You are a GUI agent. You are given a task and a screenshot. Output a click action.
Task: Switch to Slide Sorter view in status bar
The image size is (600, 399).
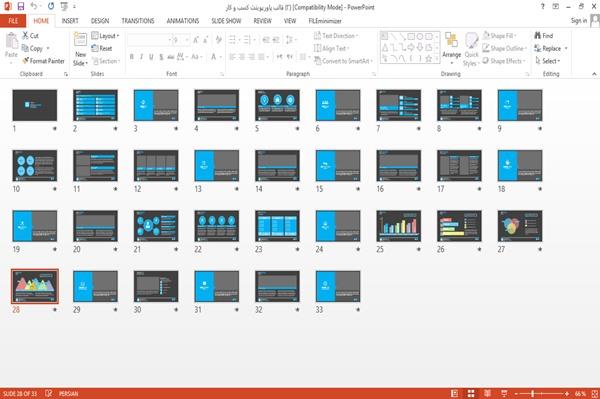pos(471,393)
